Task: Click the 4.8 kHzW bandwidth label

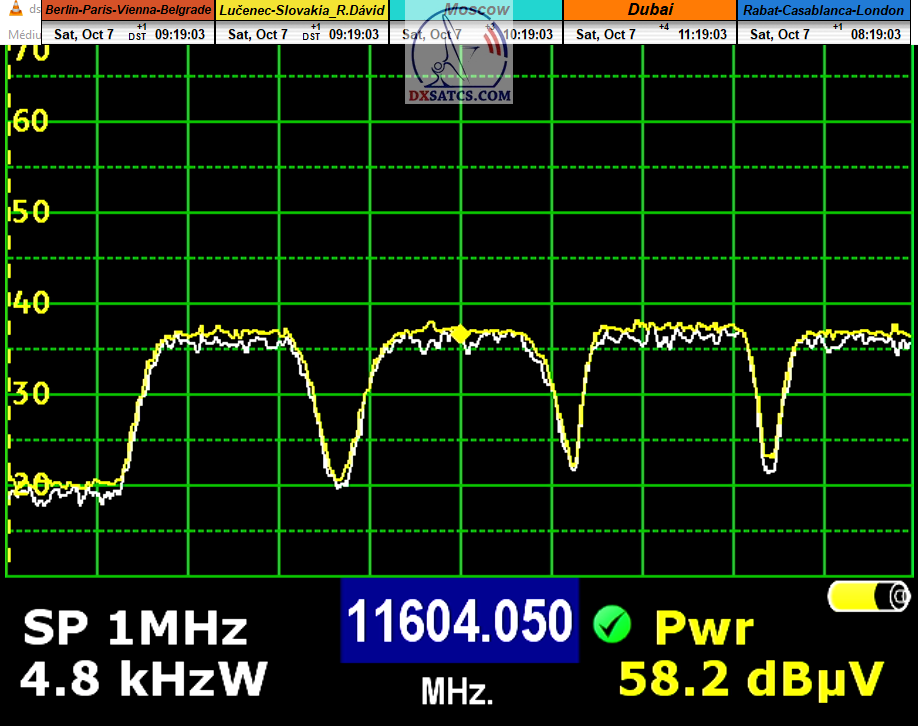Action: (143, 679)
